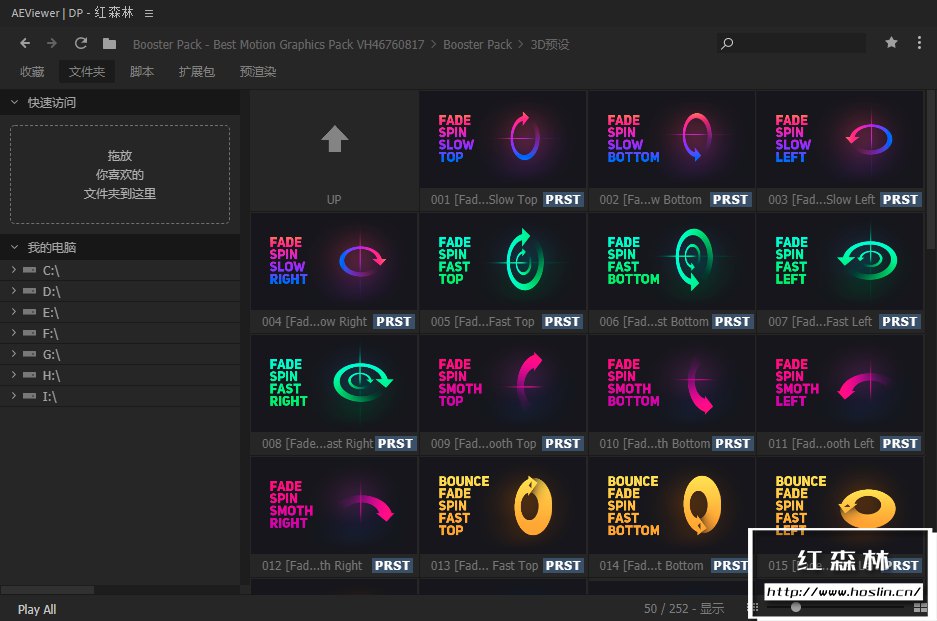Open the three-dot options menu

point(919,42)
